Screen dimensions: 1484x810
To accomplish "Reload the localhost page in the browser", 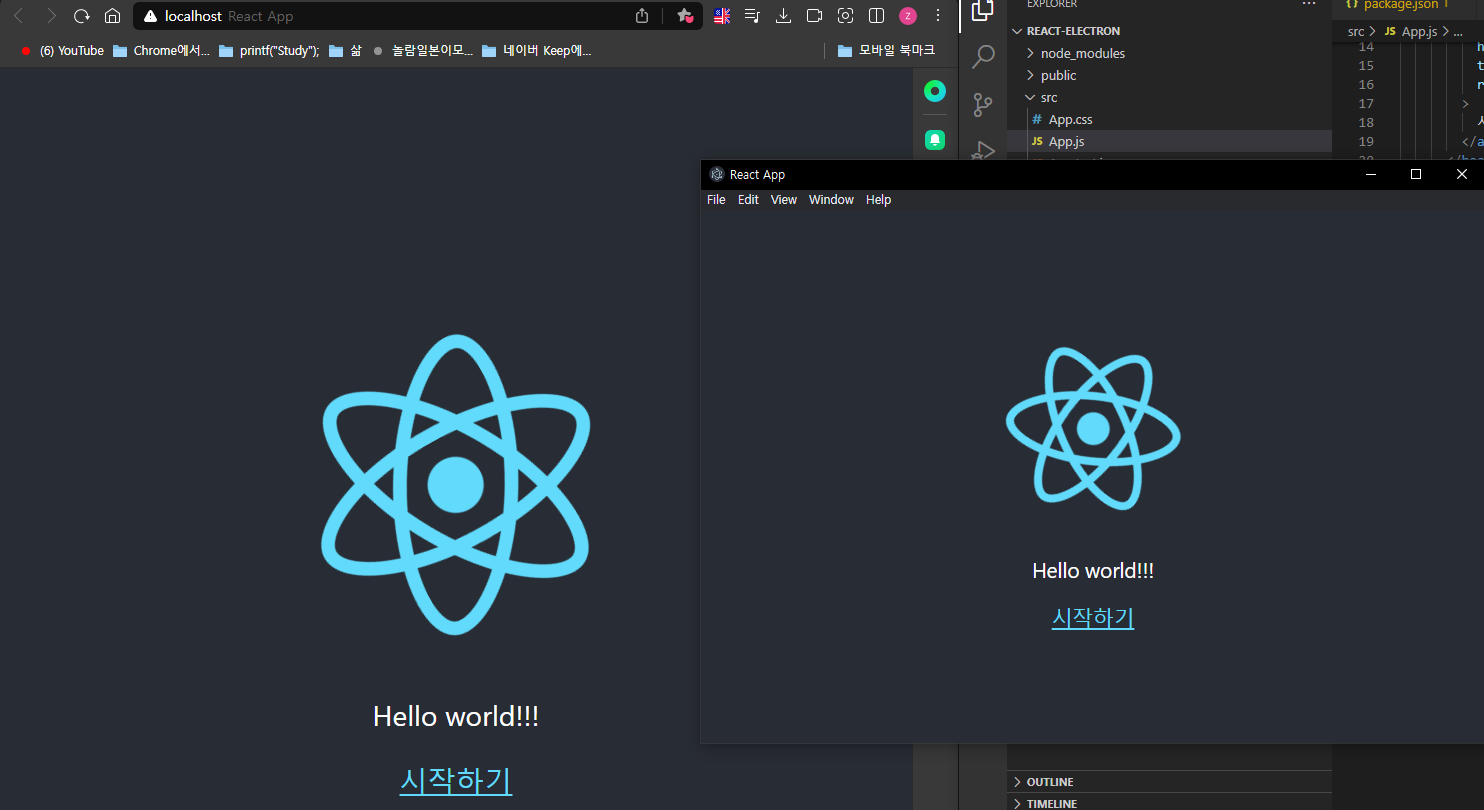I will 82,16.
